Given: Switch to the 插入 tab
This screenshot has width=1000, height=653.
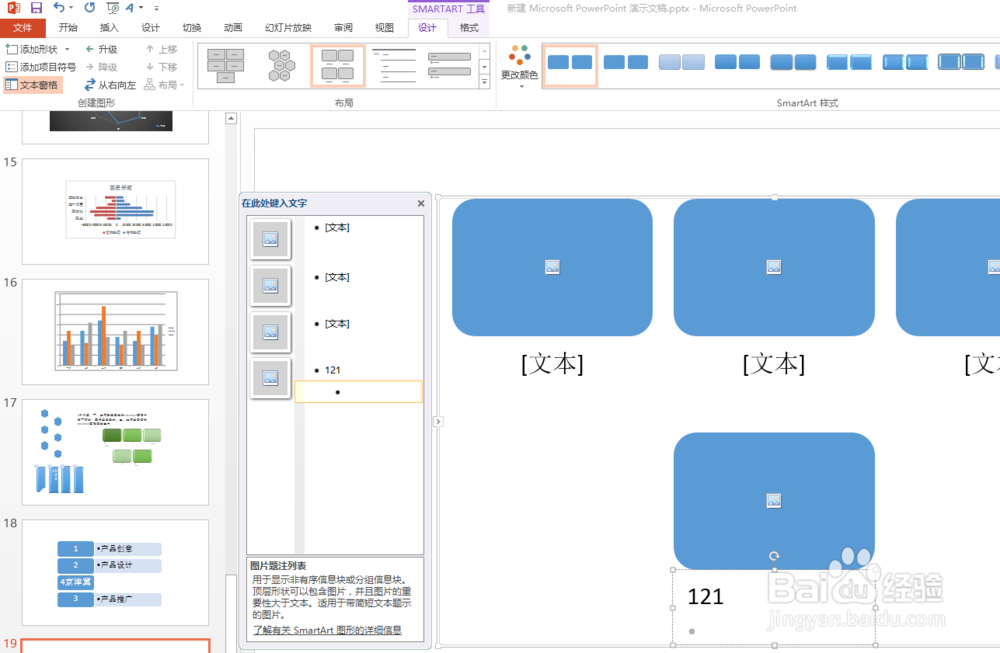Looking at the screenshot, I should click(109, 27).
